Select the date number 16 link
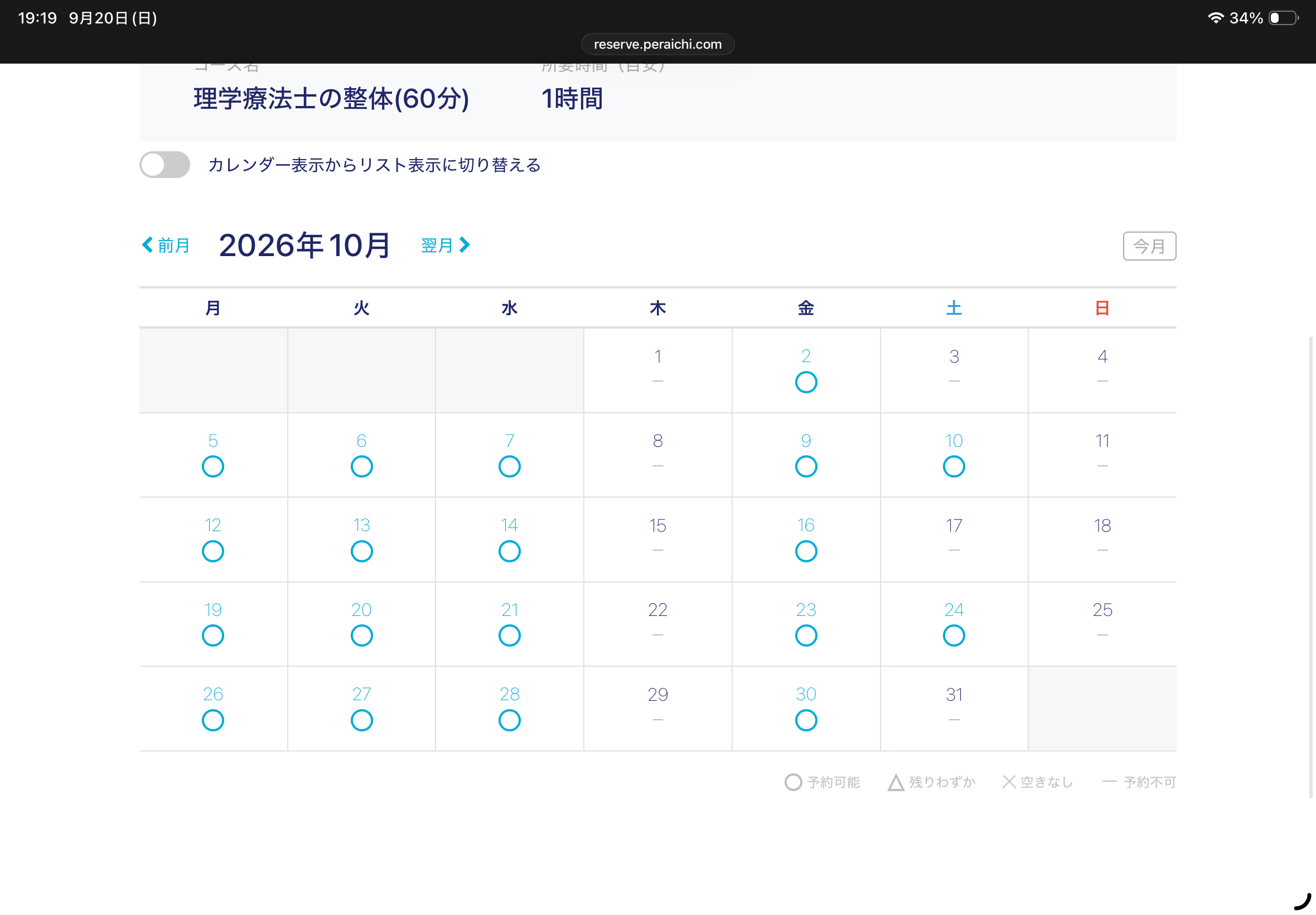This screenshot has height=915, width=1316. 806,525
